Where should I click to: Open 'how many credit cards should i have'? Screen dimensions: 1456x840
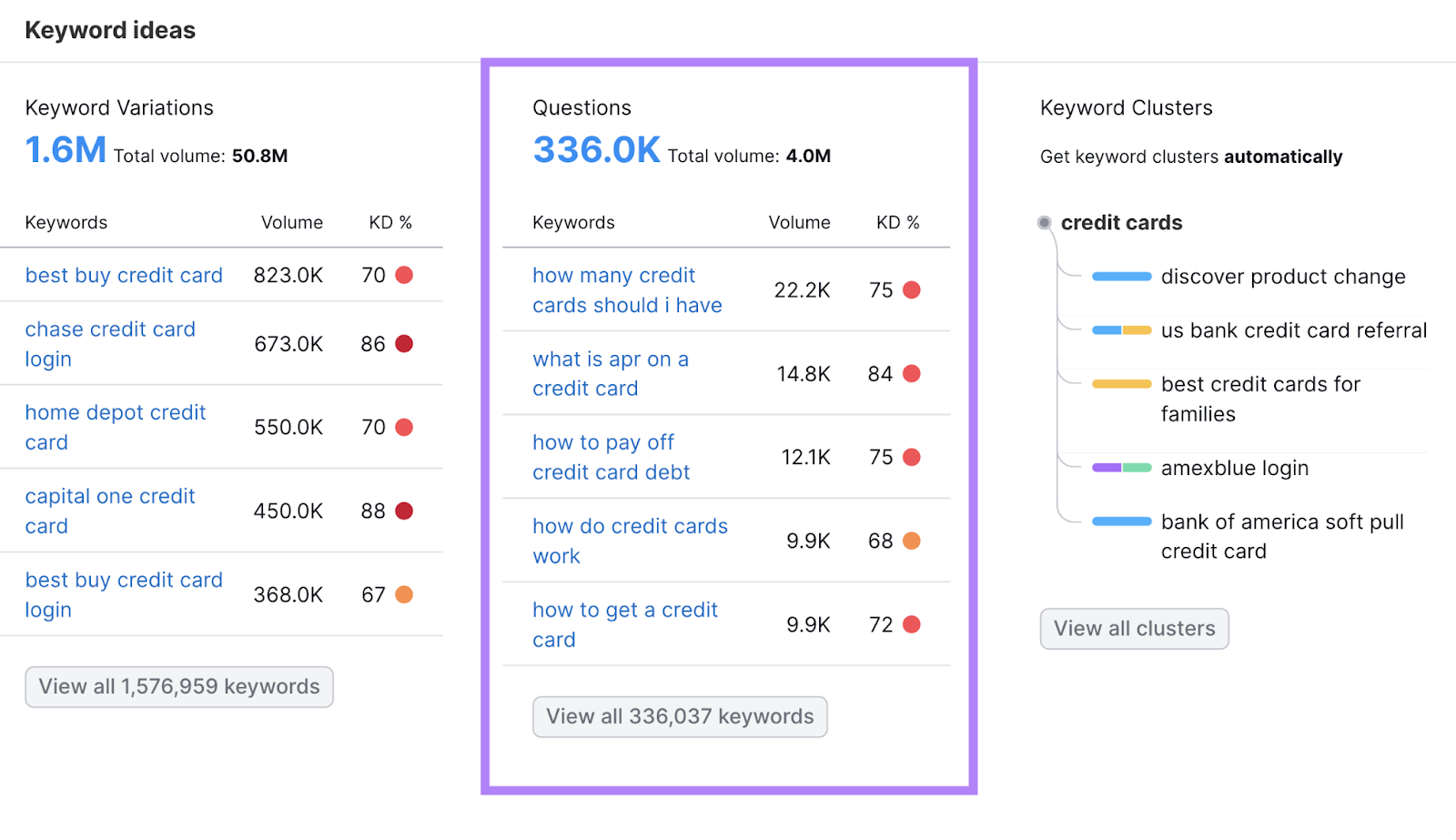coord(627,290)
